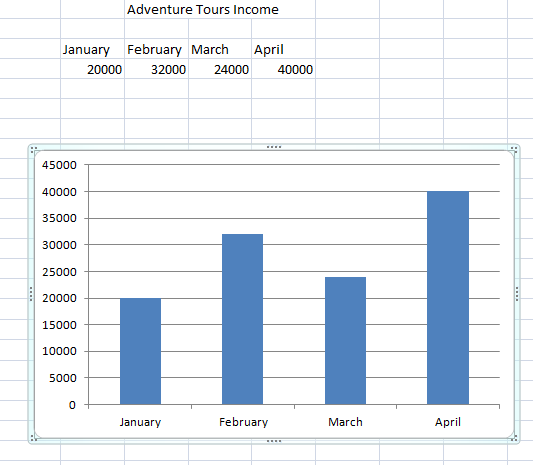533x465 pixels.
Task: Select the March bar in the chart
Action: point(345,341)
